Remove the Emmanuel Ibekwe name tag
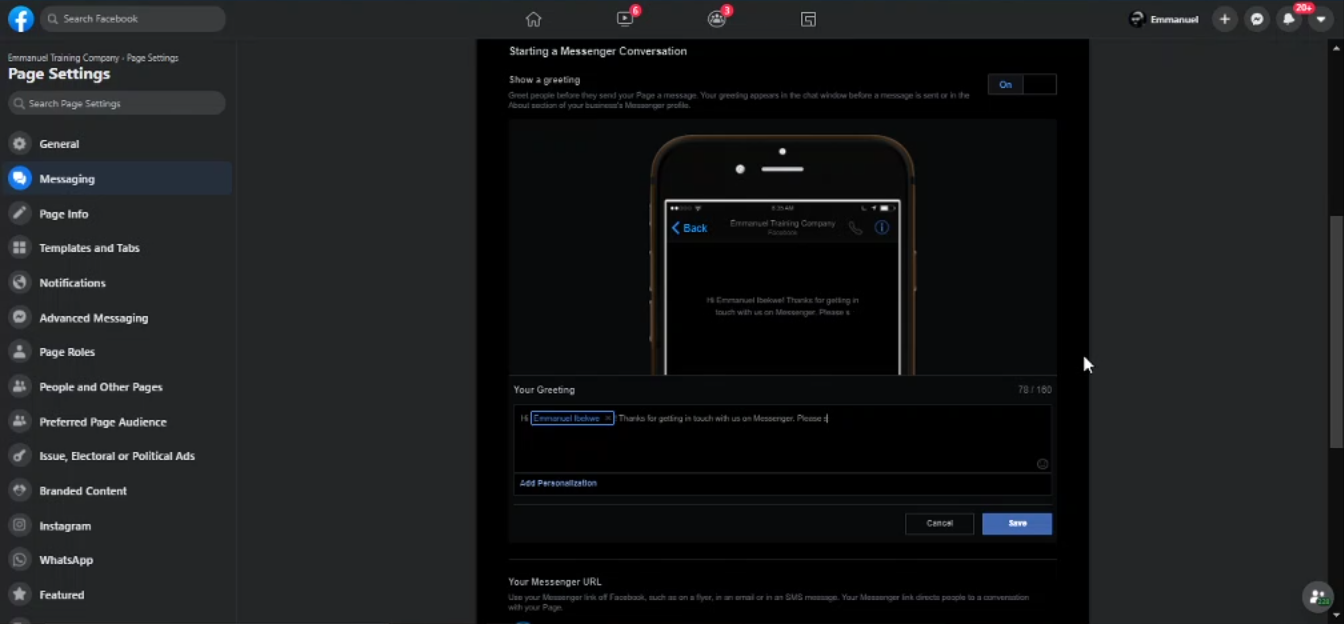The image size is (1344, 624). tap(608, 418)
